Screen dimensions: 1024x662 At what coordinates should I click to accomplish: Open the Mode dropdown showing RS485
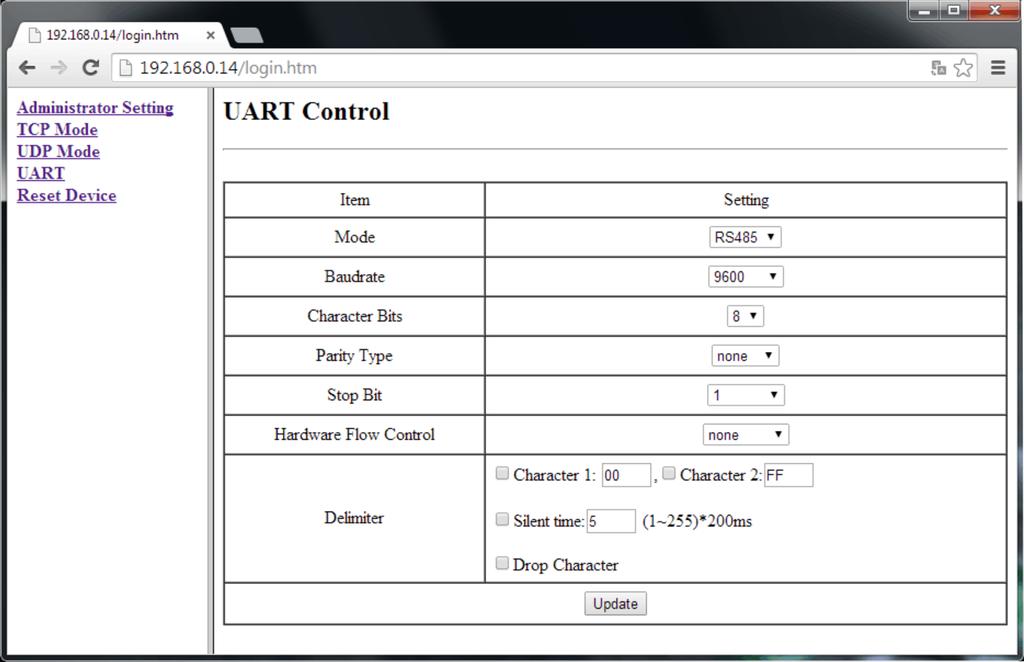tap(745, 237)
